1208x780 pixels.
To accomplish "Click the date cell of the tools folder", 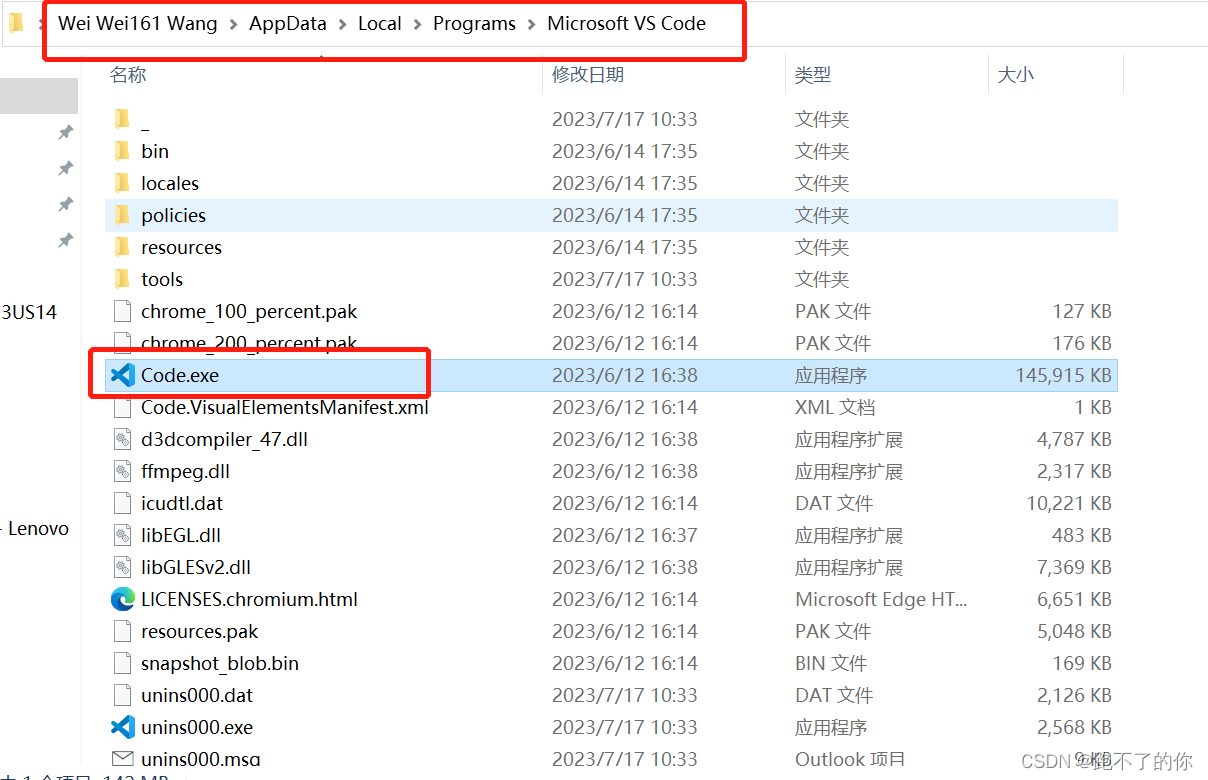I will [x=625, y=279].
